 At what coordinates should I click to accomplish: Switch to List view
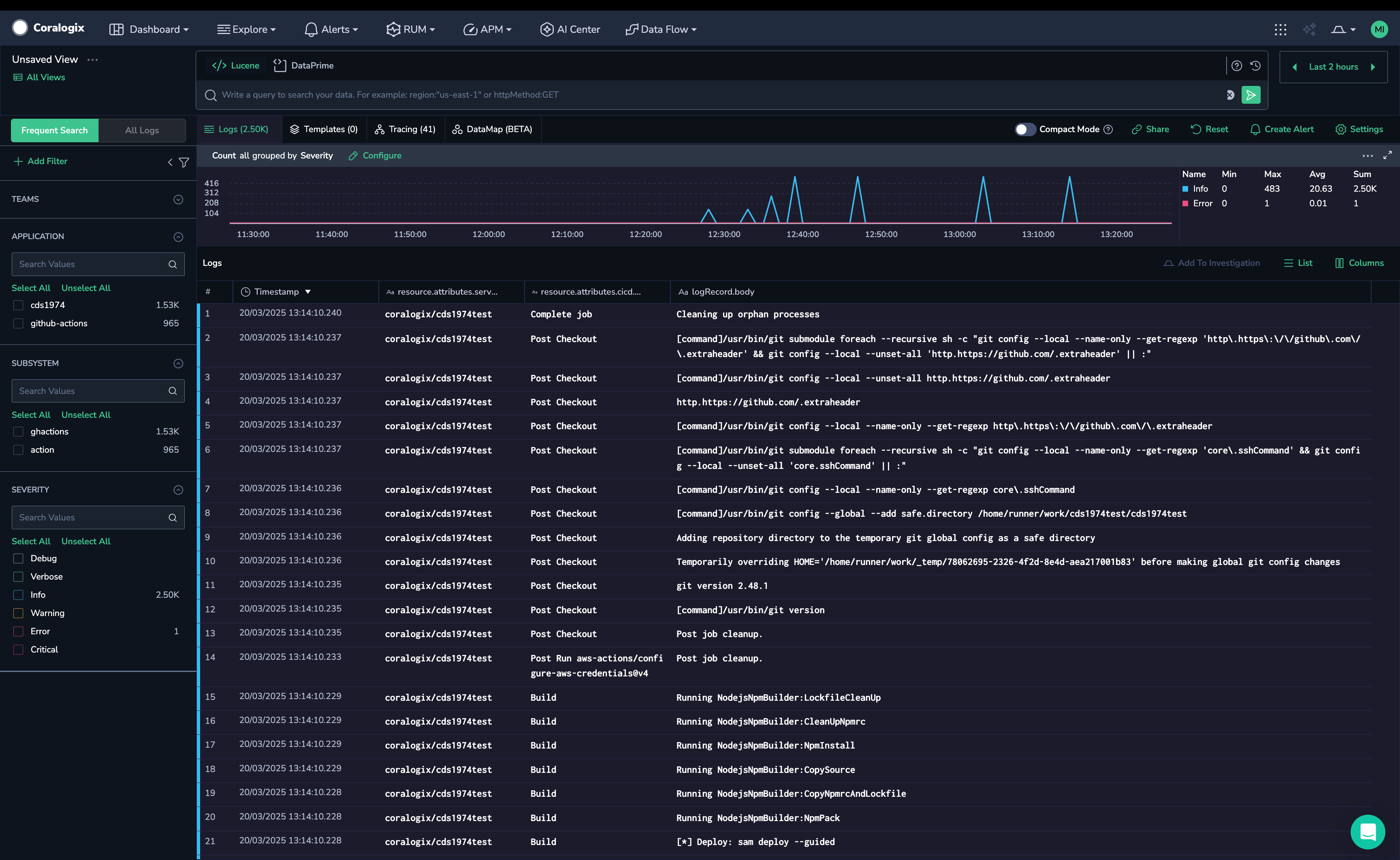pos(1298,263)
